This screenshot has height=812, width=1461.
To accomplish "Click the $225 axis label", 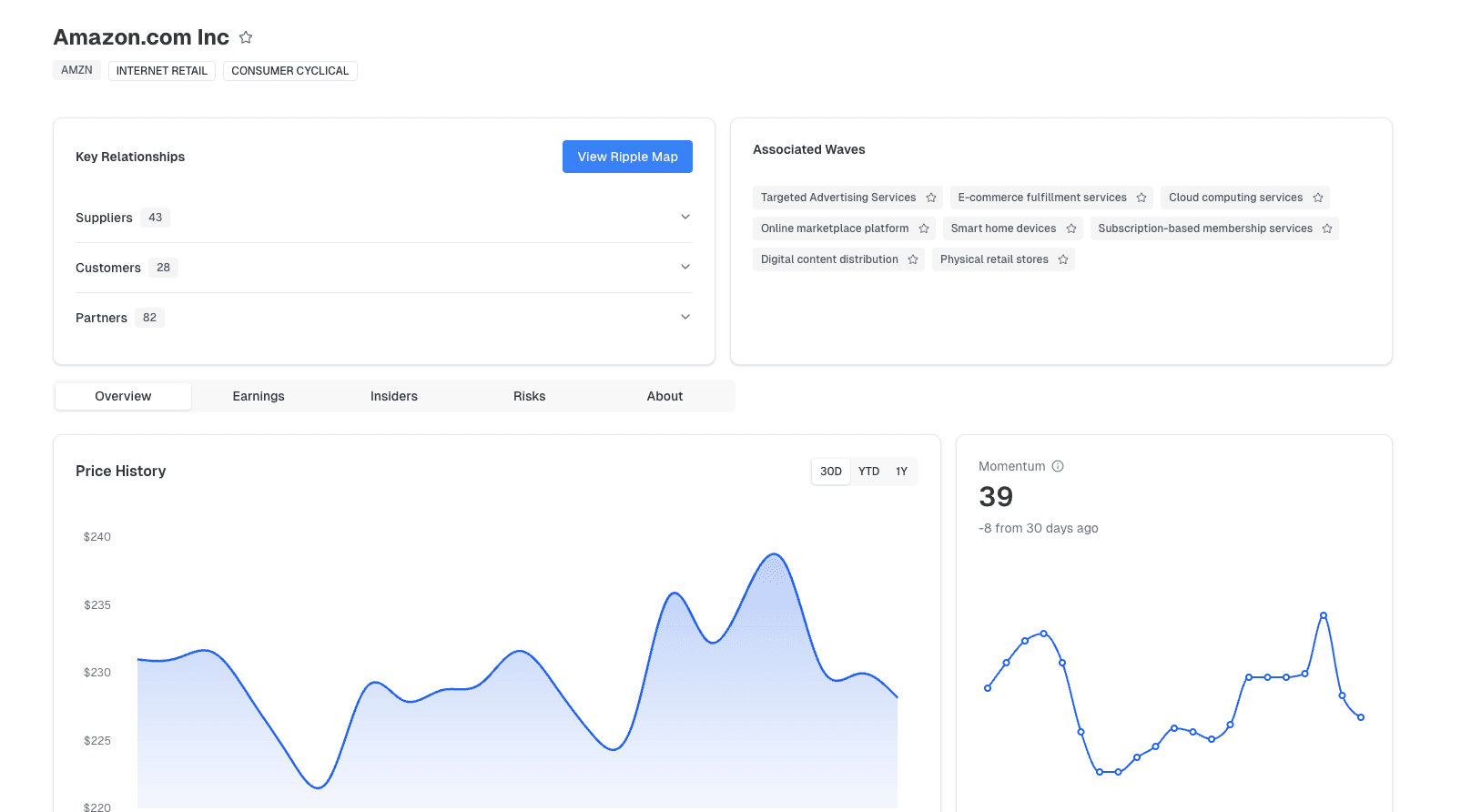I will (x=97, y=741).
